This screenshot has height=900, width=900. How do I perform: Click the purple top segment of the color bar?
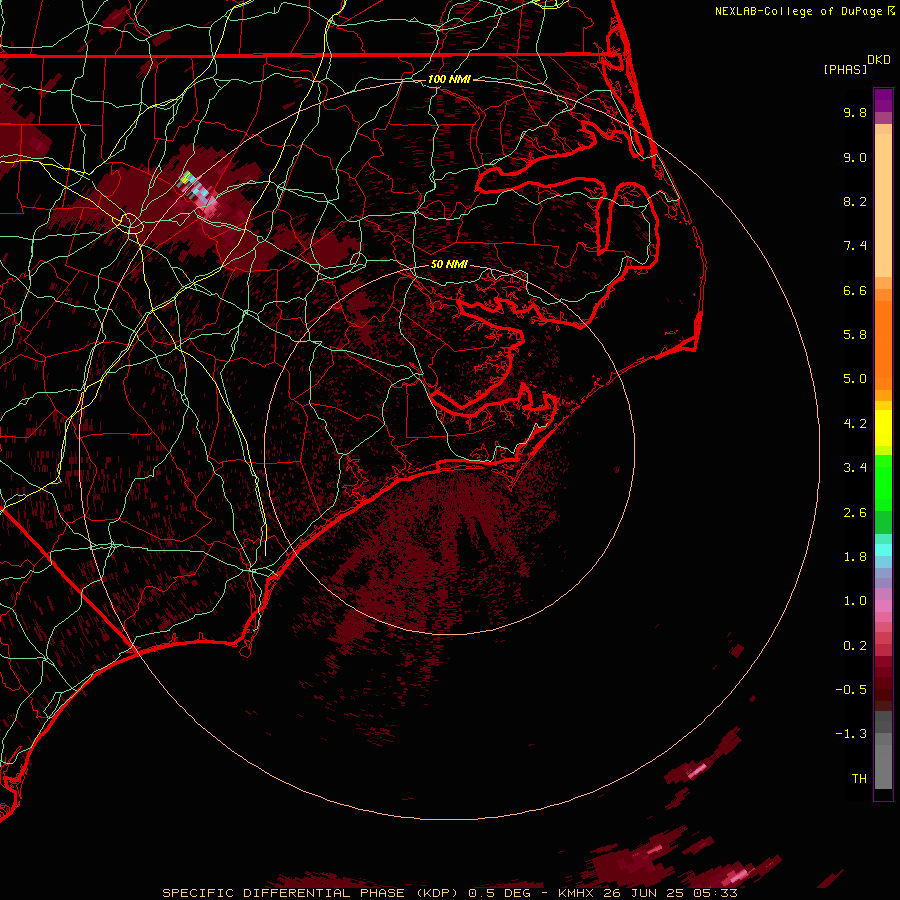click(883, 100)
